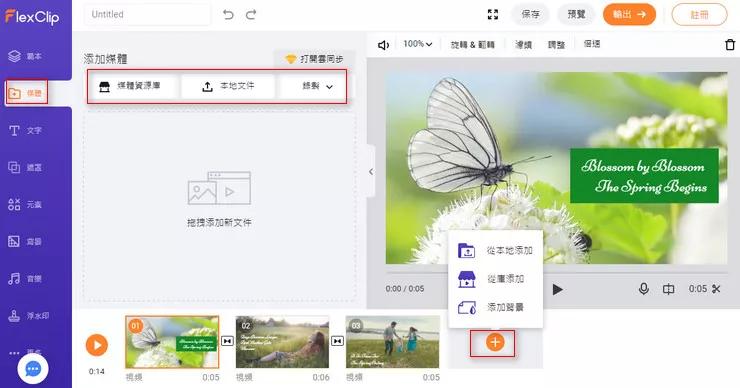Play the whole timeline with orange button
Screen dimensions: 740x388
click(x=97, y=345)
